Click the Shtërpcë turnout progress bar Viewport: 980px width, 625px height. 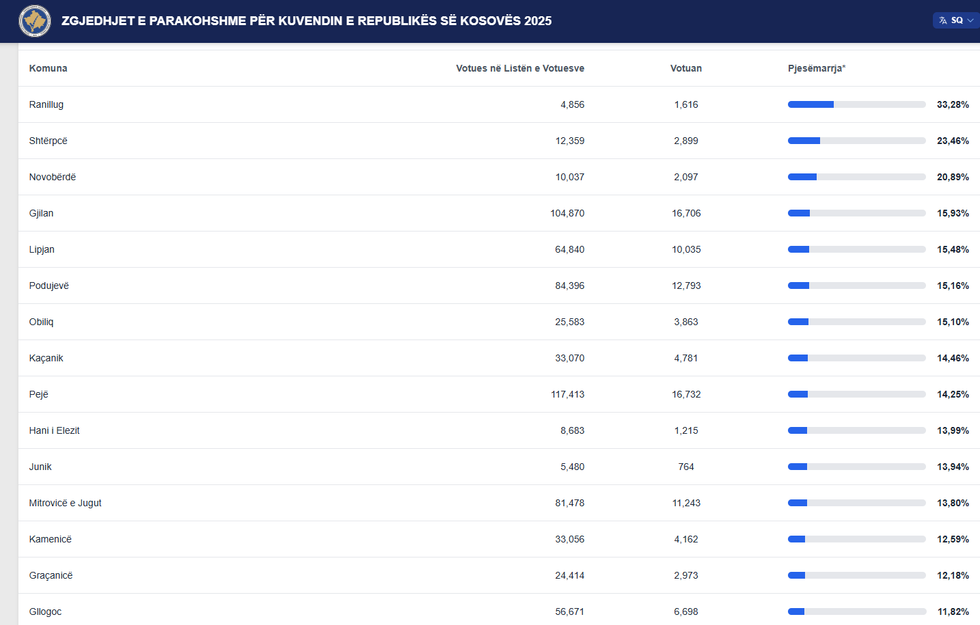[856, 141]
